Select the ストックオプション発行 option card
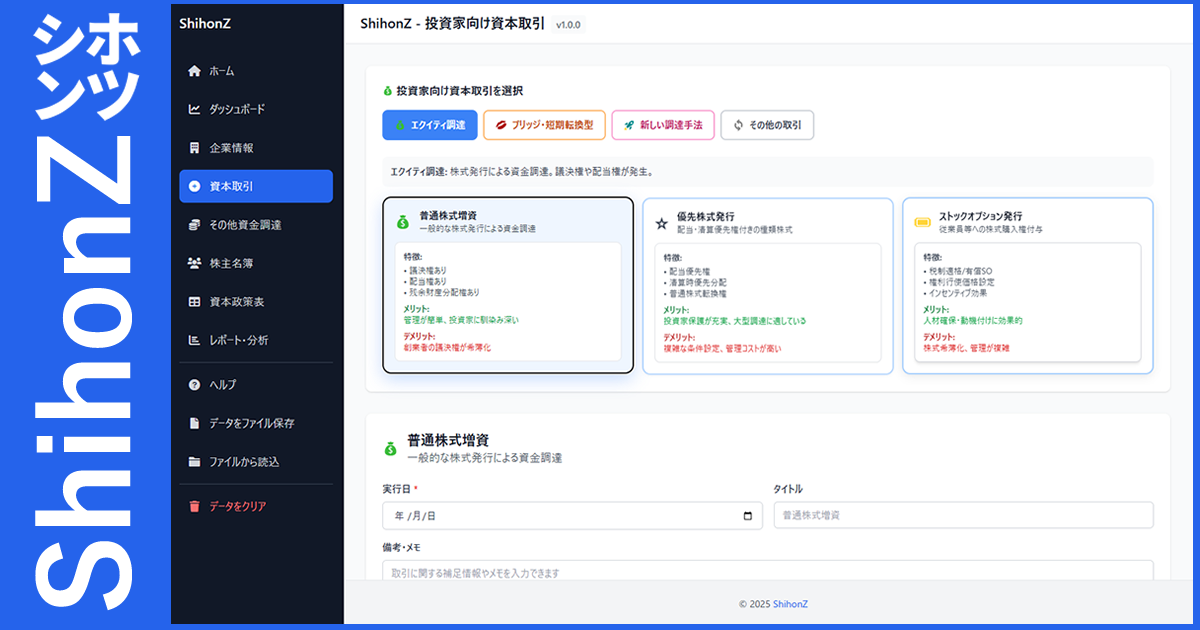 1027,285
